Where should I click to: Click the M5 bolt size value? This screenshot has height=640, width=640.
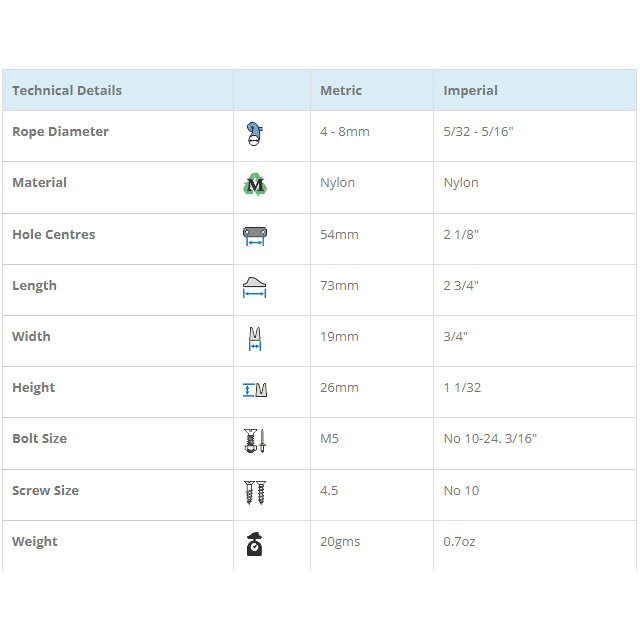click(x=330, y=439)
